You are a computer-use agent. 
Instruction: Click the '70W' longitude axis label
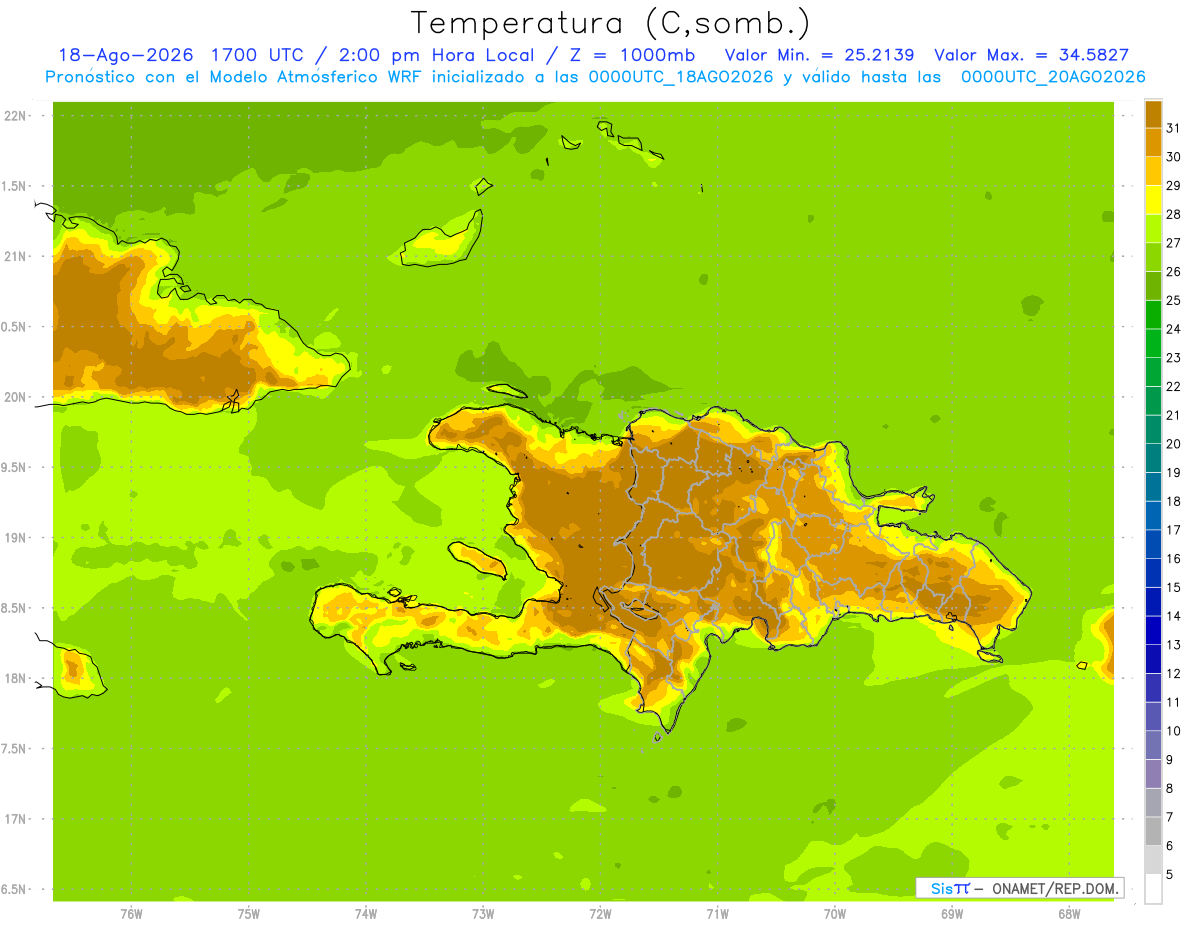coord(835,914)
